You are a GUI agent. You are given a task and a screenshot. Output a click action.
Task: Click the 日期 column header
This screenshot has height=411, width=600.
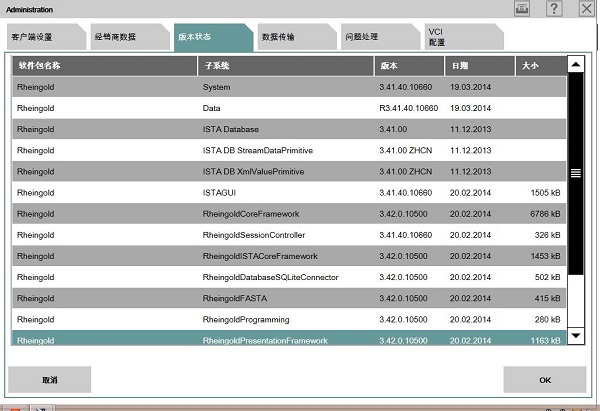(x=479, y=65)
